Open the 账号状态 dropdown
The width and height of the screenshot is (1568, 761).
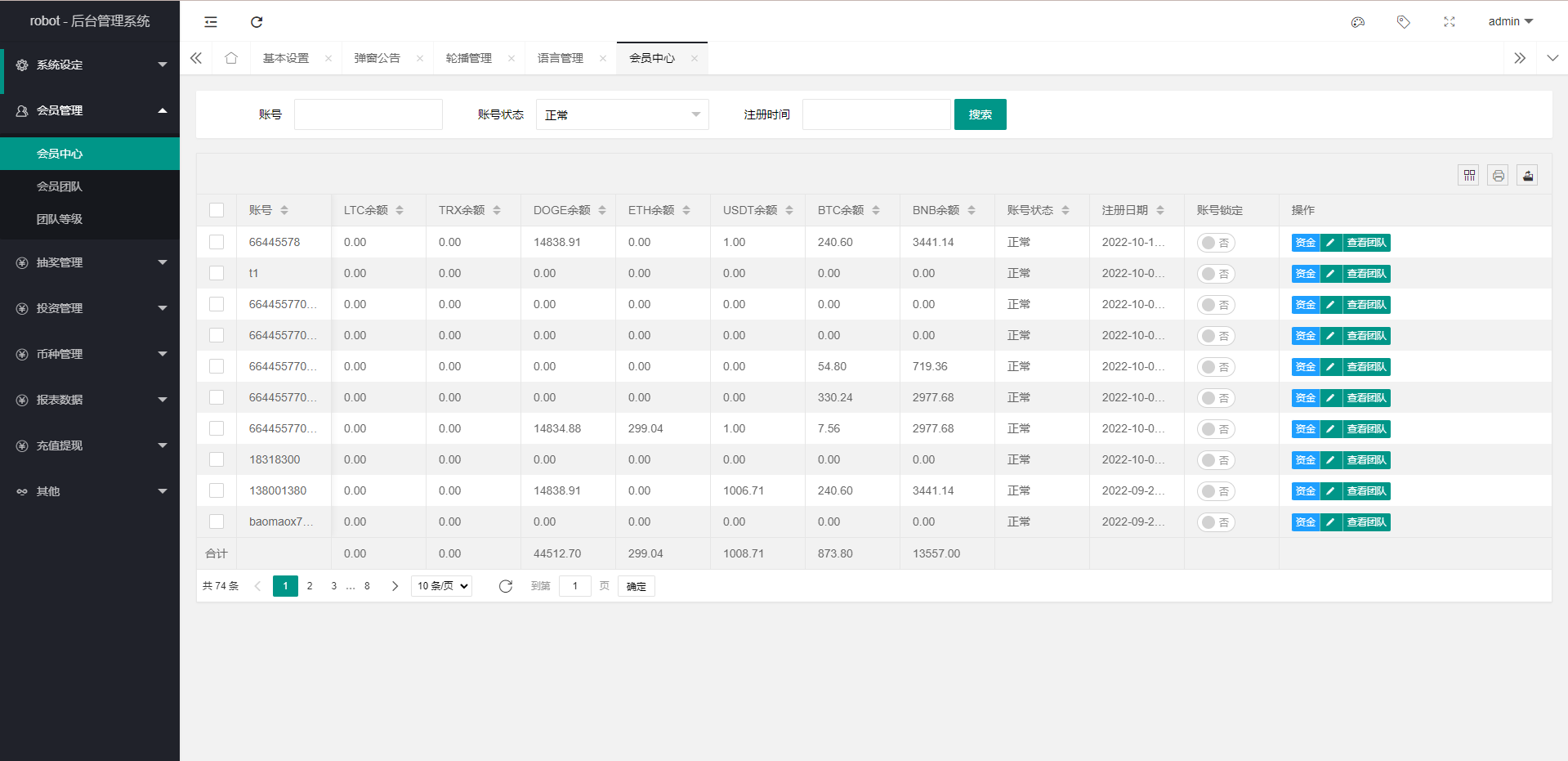pos(622,114)
